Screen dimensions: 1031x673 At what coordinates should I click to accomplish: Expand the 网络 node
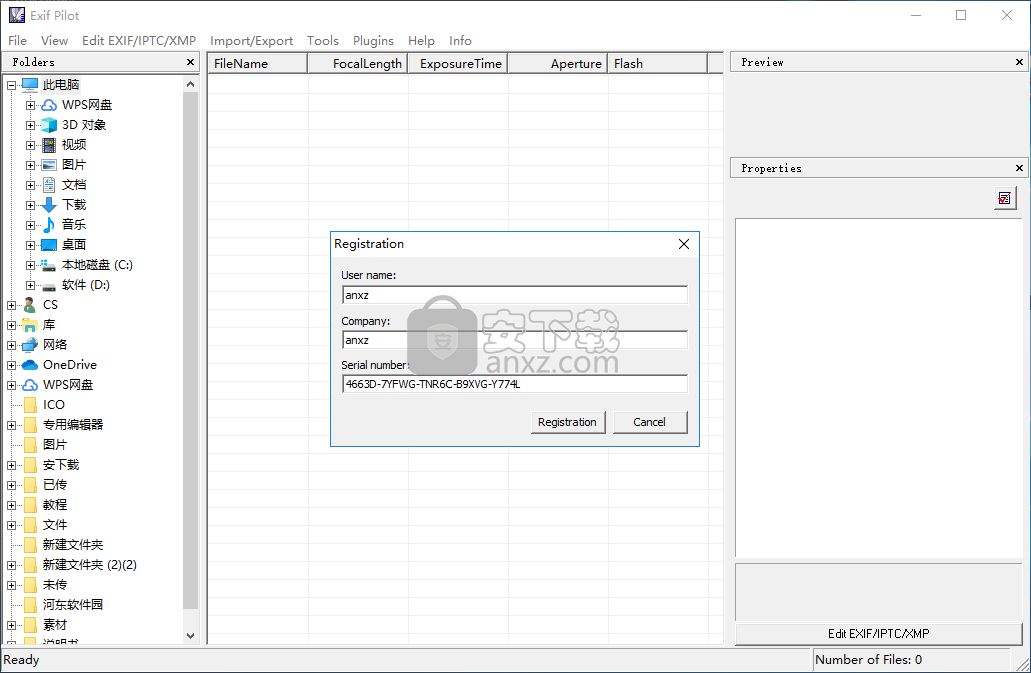pyautogui.click(x=11, y=345)
